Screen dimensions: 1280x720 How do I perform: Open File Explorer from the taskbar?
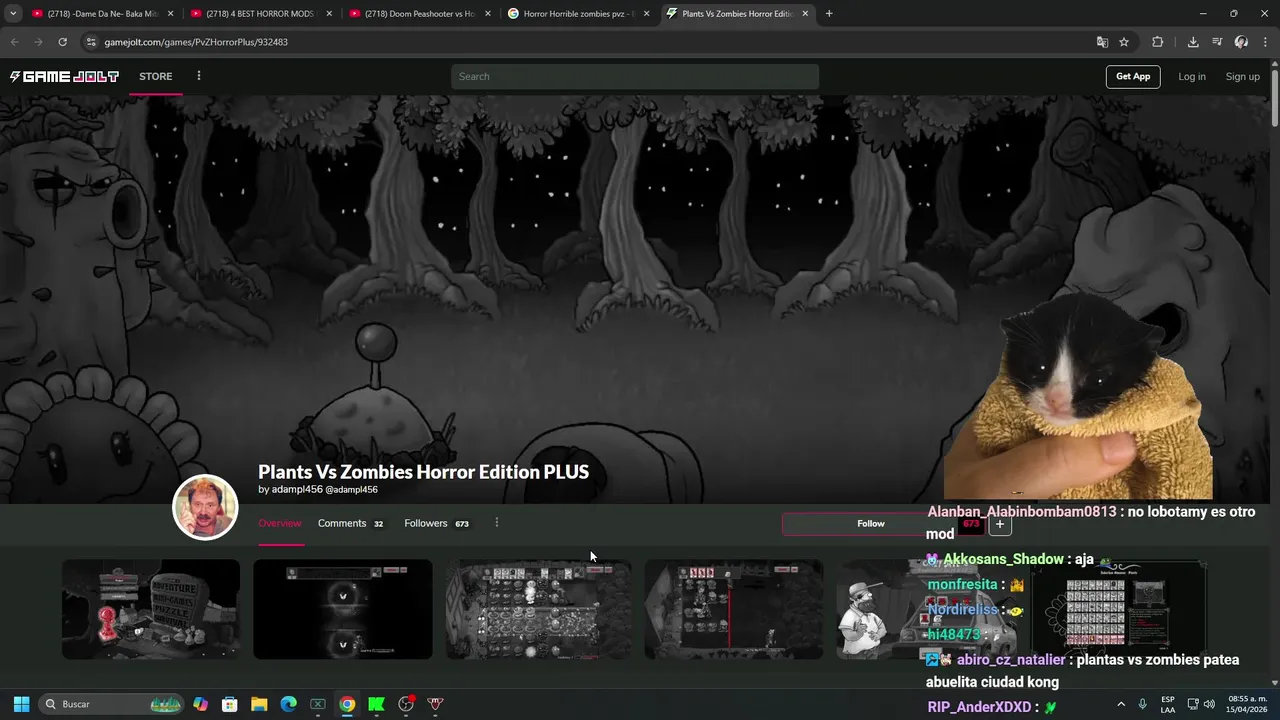(x=259, y=704)
